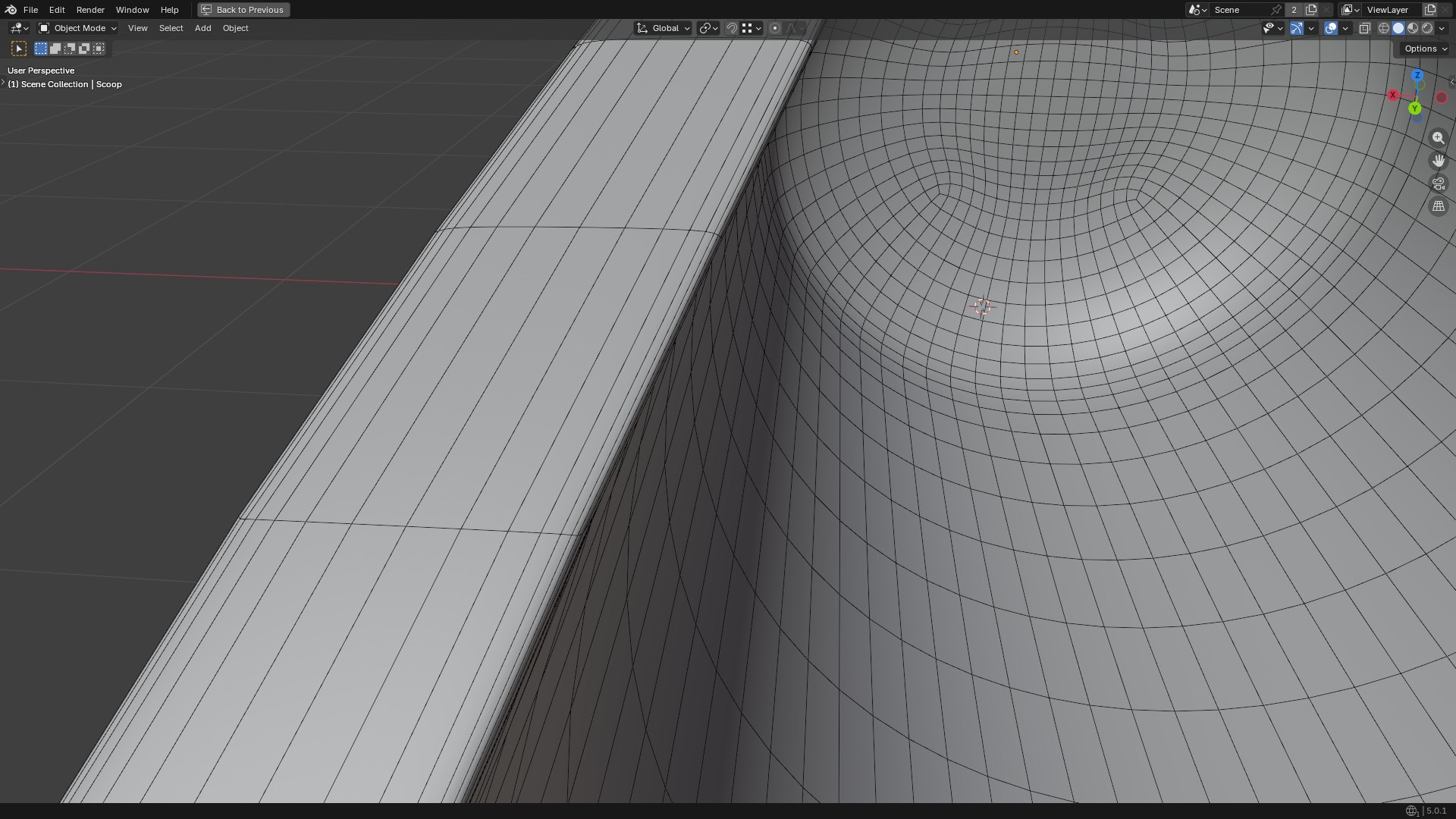Click the green Y axis gizmo handle
This screenshot has height=819, width=1456.
click(1415, 108)
